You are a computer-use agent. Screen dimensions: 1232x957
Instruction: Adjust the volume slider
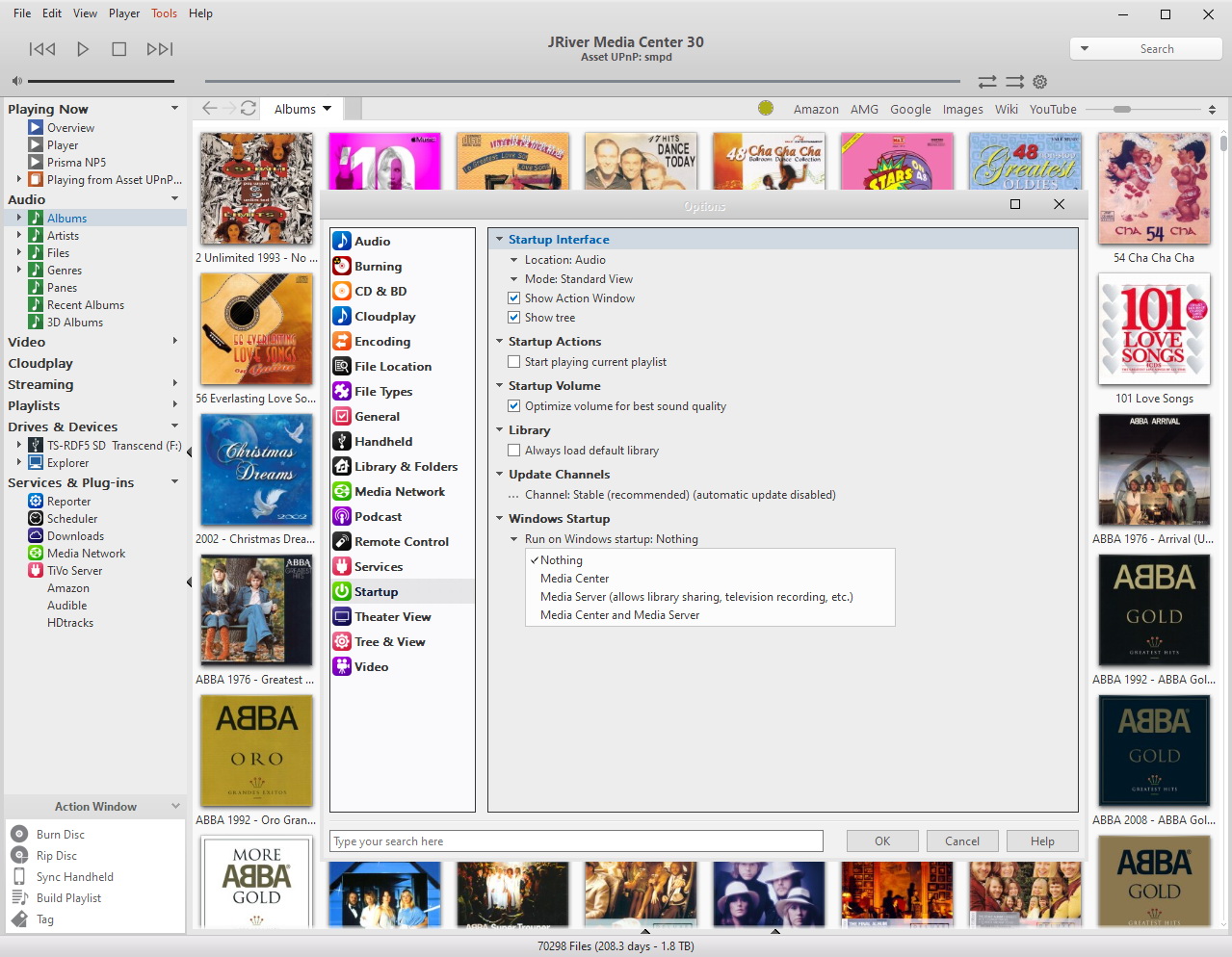click(101, 81)
